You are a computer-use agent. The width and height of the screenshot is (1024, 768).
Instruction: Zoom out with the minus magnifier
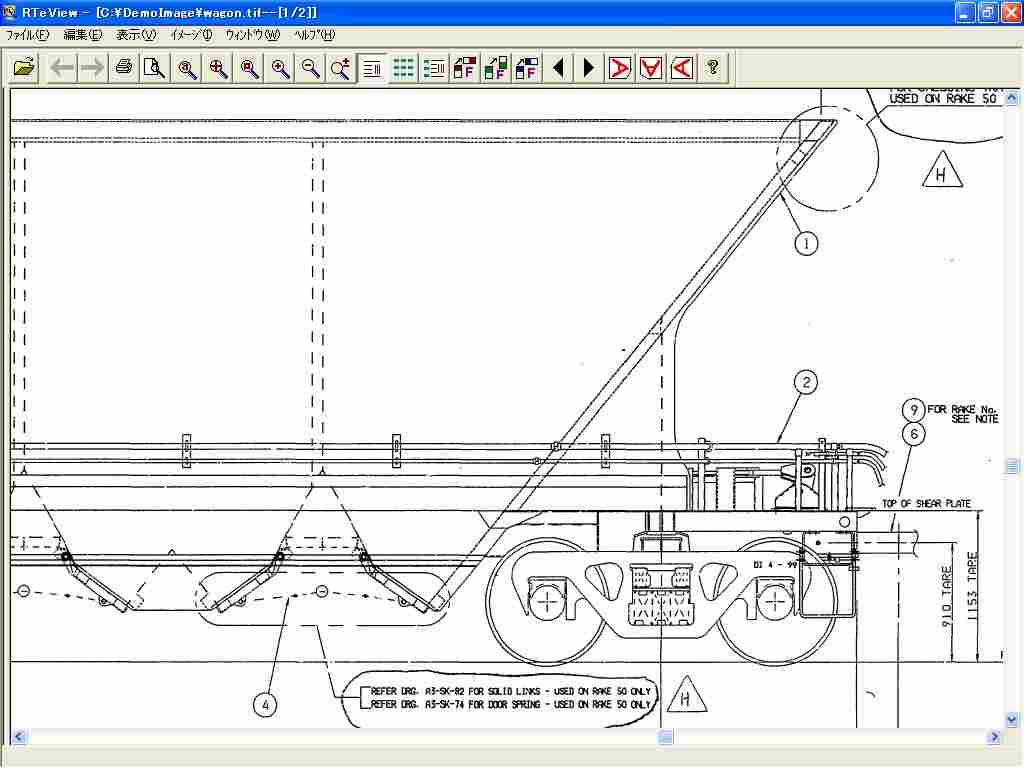(311, 67)
